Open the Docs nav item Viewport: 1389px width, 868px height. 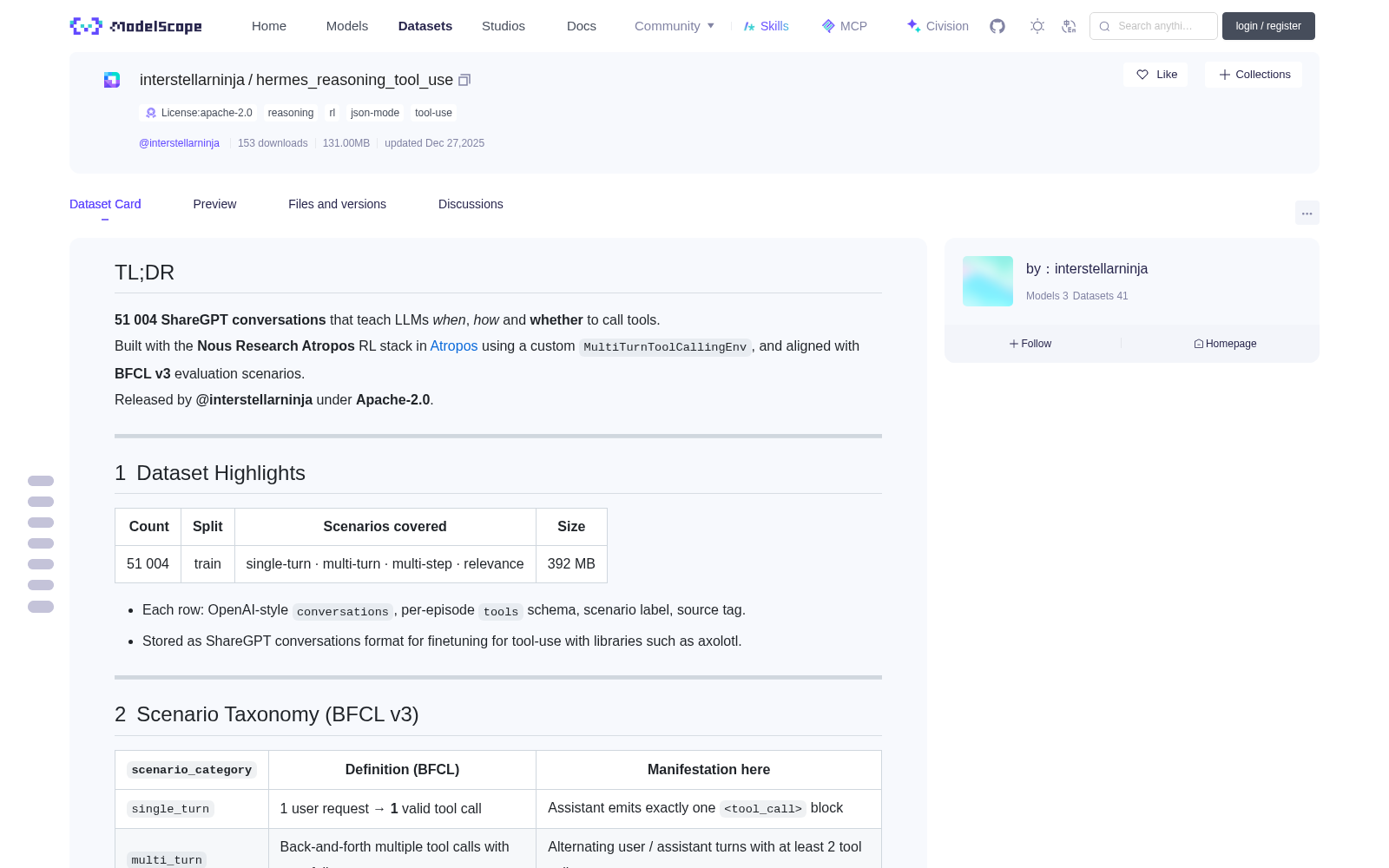582,26
